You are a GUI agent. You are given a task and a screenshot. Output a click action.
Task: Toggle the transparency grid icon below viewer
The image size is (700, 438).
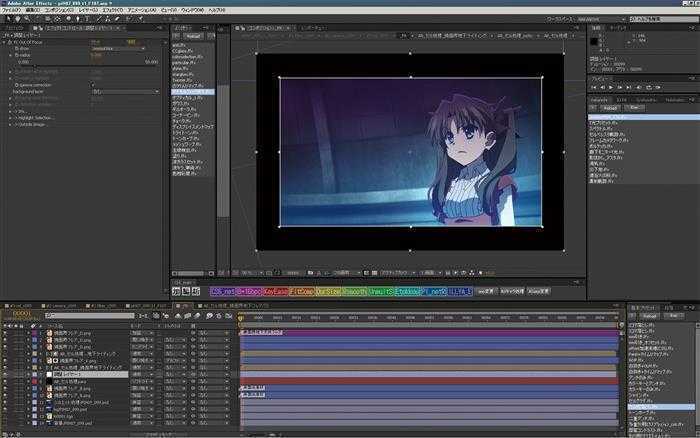(374, 272)
